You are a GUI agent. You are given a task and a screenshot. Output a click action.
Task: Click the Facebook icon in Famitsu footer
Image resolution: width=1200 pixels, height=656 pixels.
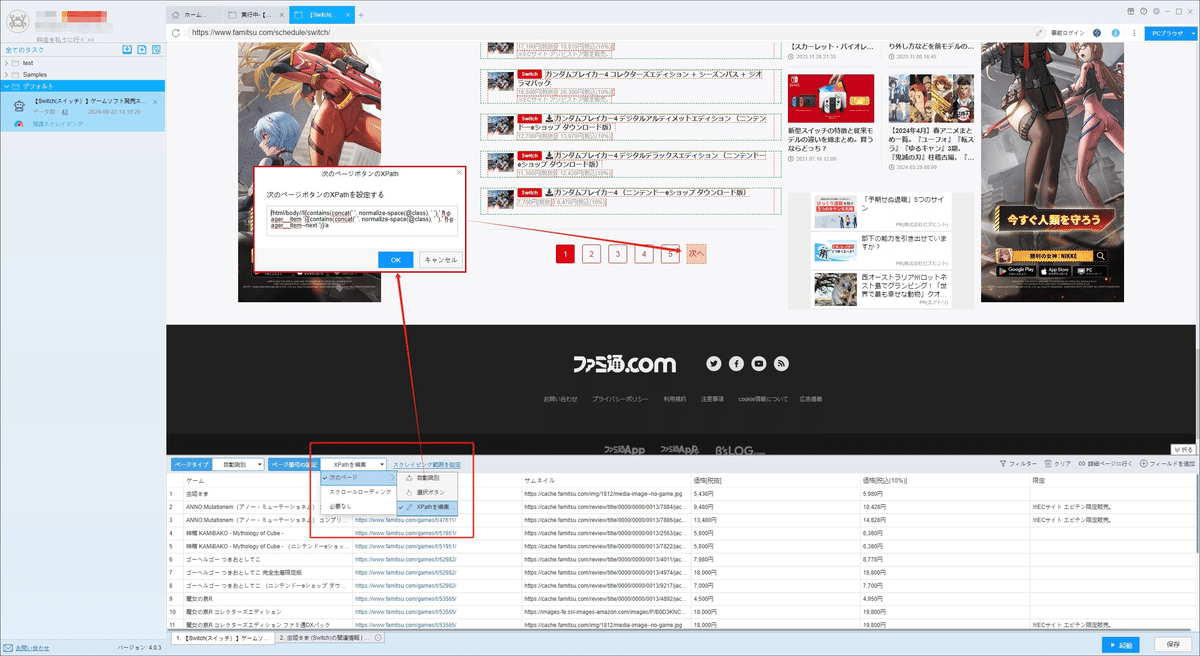pyautogui.click(x=737, y=363)
